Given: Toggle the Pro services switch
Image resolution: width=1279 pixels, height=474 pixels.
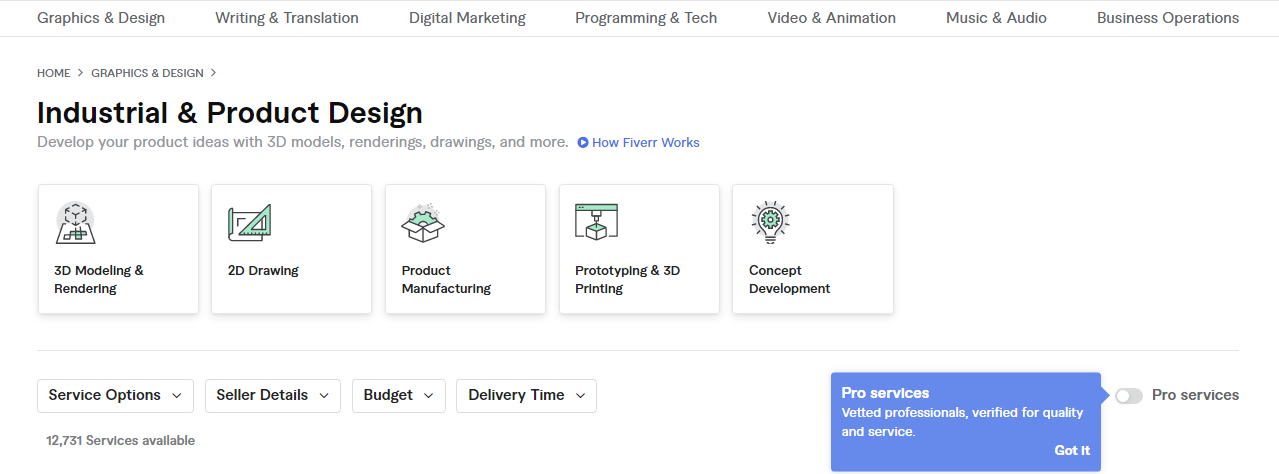Looking at the screenshot, I should click(1129, 396).
